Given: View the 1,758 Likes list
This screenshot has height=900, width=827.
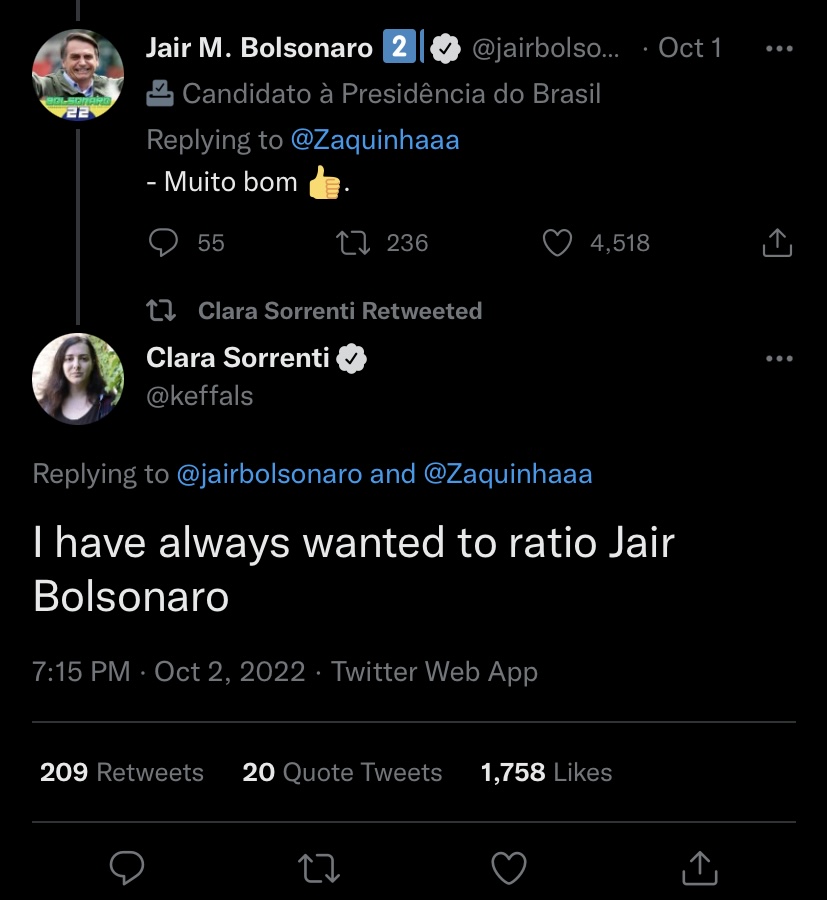Looking at the screenshot, I should click(546, 772).
